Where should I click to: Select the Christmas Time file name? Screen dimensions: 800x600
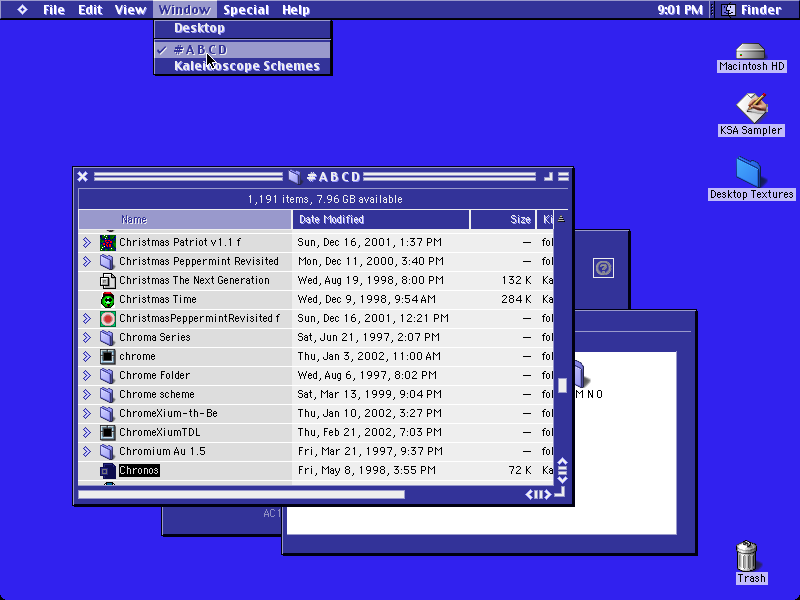tap(158, 299)
